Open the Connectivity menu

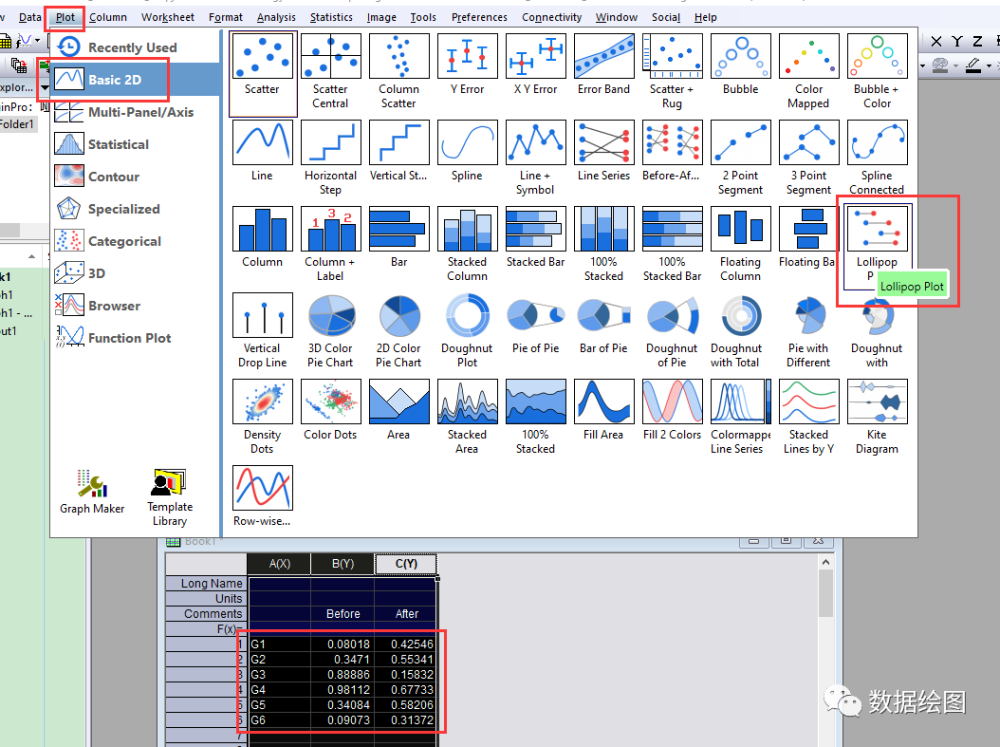[552, 17]
